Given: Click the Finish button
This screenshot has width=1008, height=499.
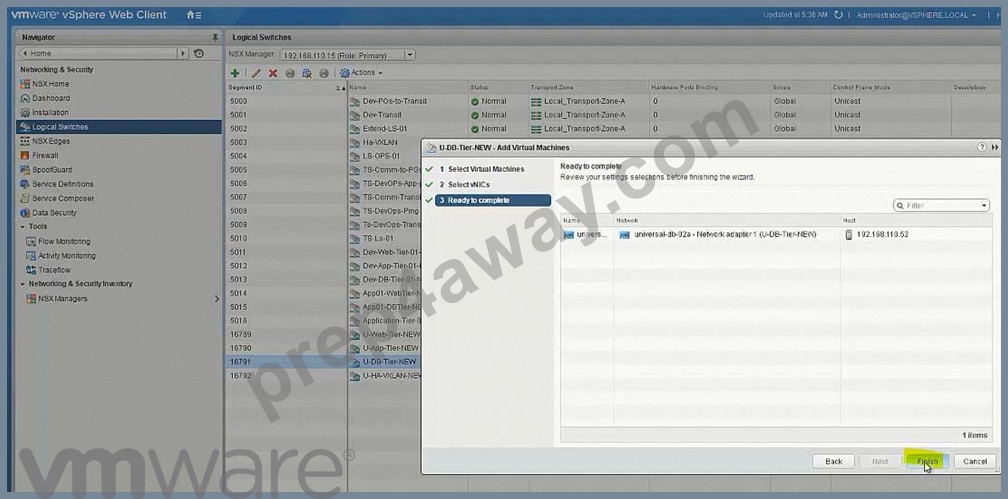Looking at the screenshot, I should pos(928,461).
